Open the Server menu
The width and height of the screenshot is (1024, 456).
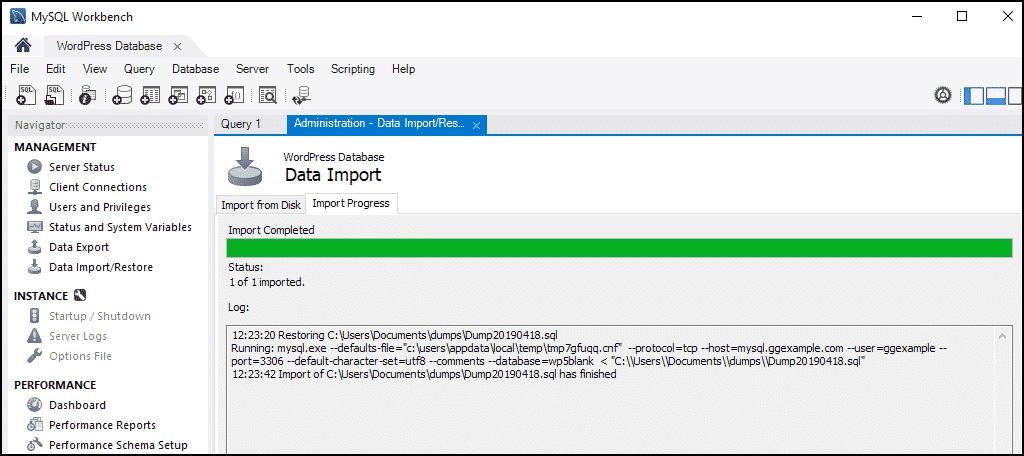click(252, 69)
